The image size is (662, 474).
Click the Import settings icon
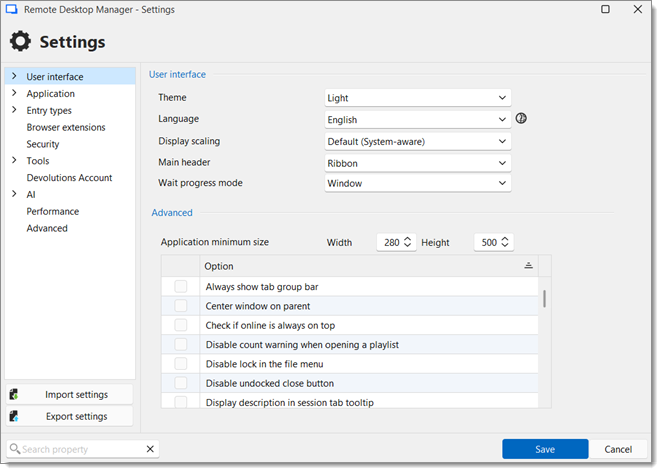pyautogui.click(x=14, y=394)
